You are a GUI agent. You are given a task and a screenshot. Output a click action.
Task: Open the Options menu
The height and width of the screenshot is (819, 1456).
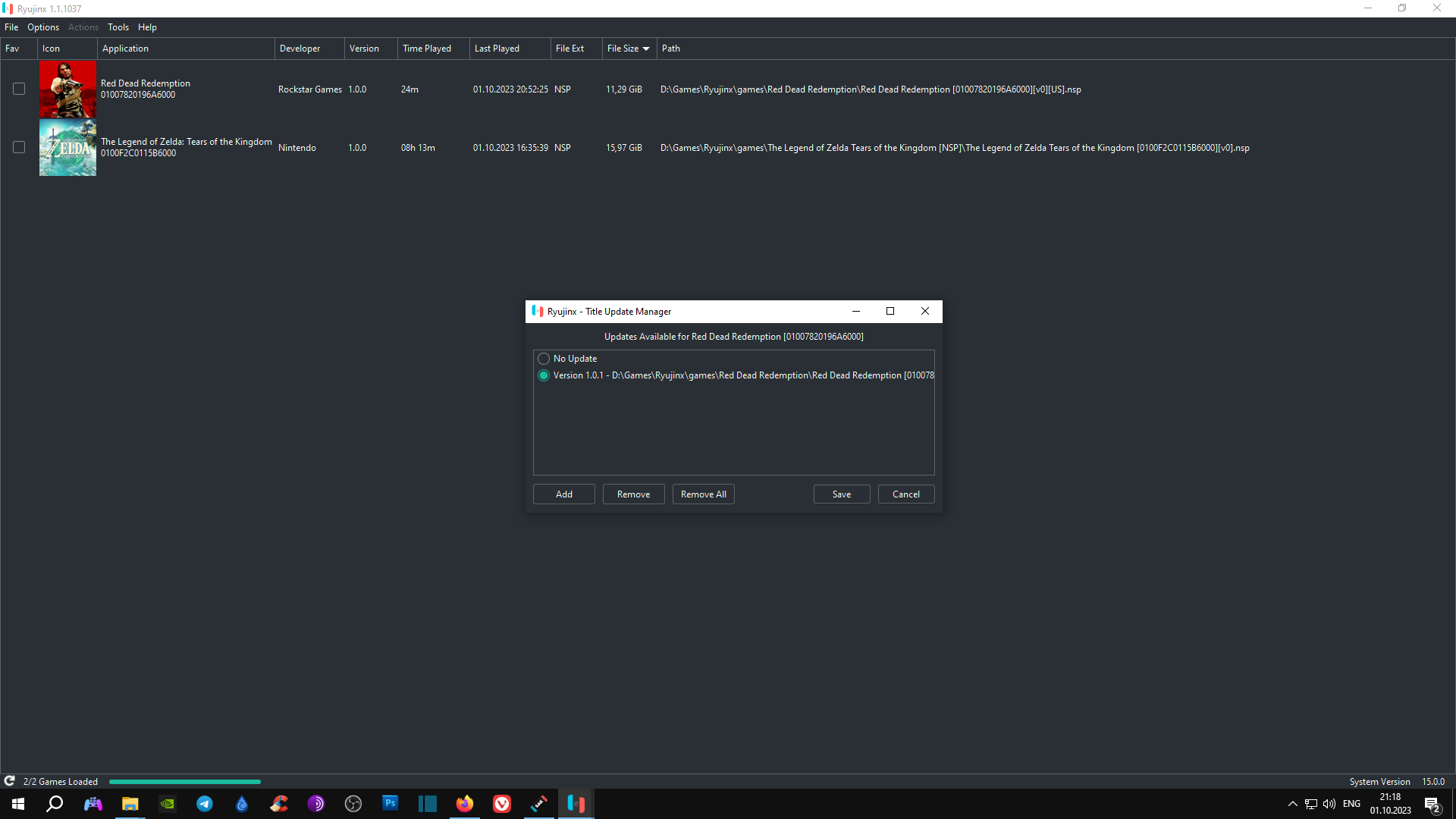pos(43,27)
